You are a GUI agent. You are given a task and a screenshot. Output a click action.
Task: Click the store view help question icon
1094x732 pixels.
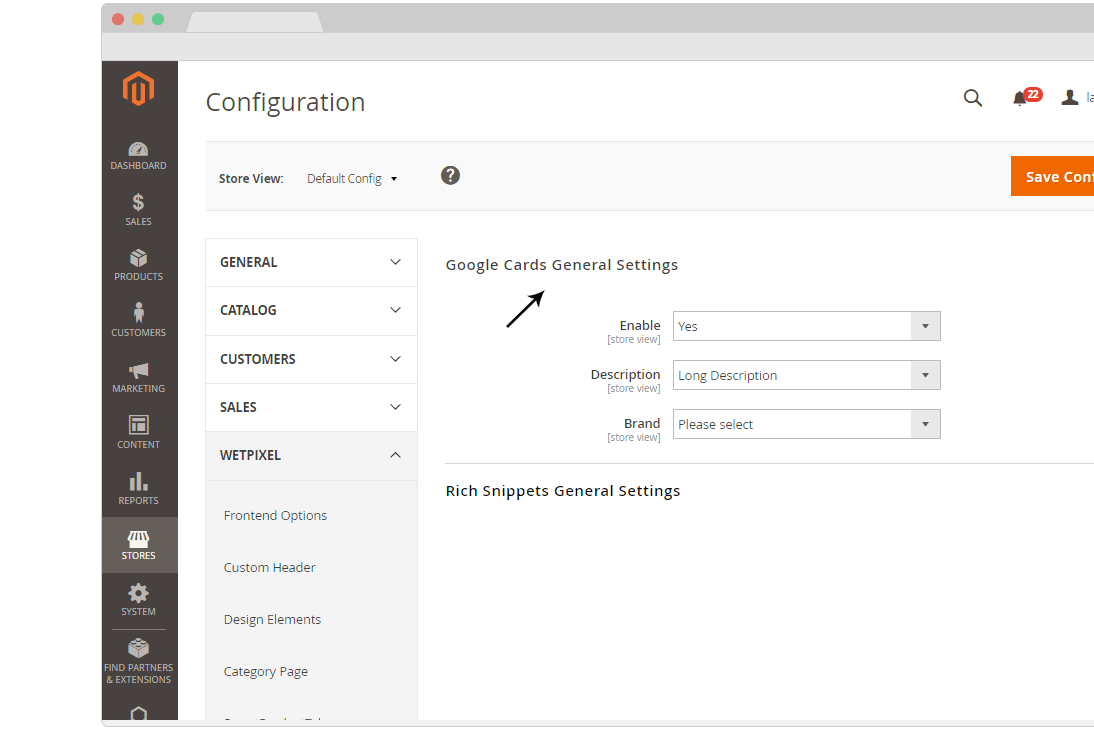450,176
